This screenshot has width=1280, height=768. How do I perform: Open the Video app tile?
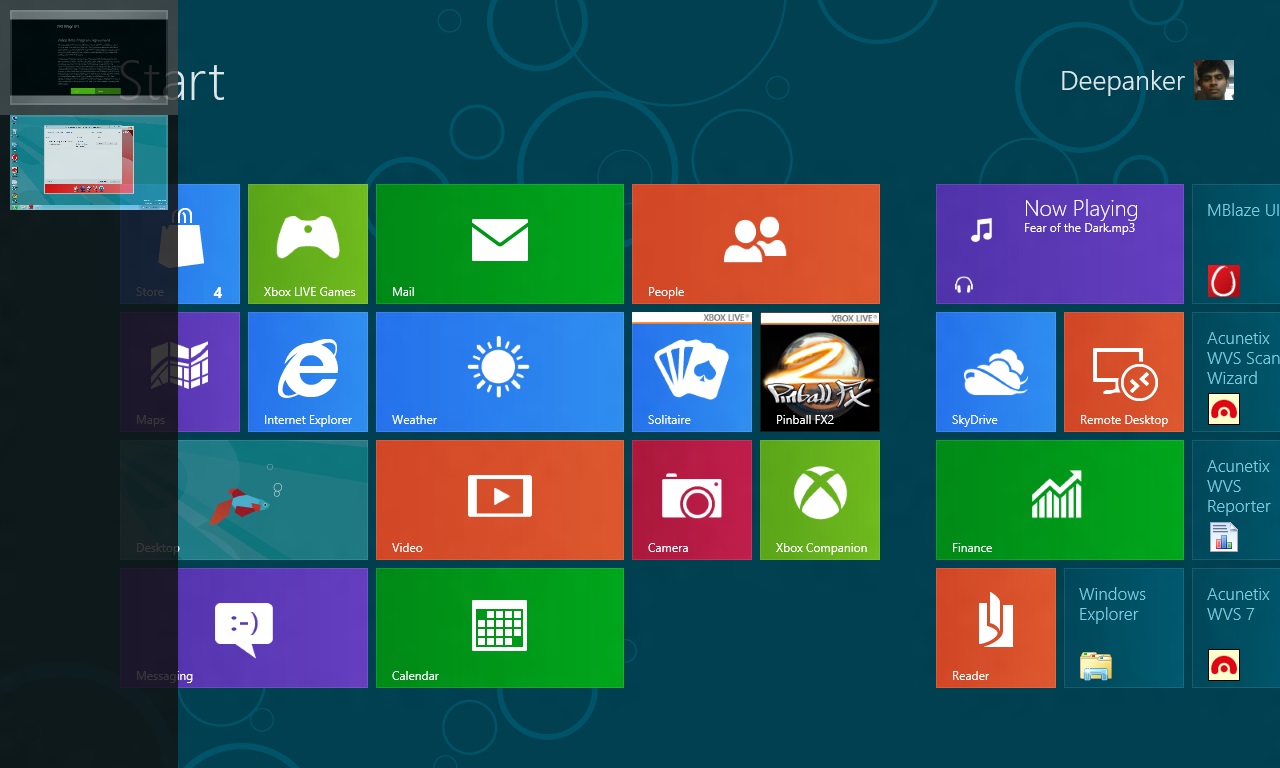pyautogui.click(x=500, y=500)
